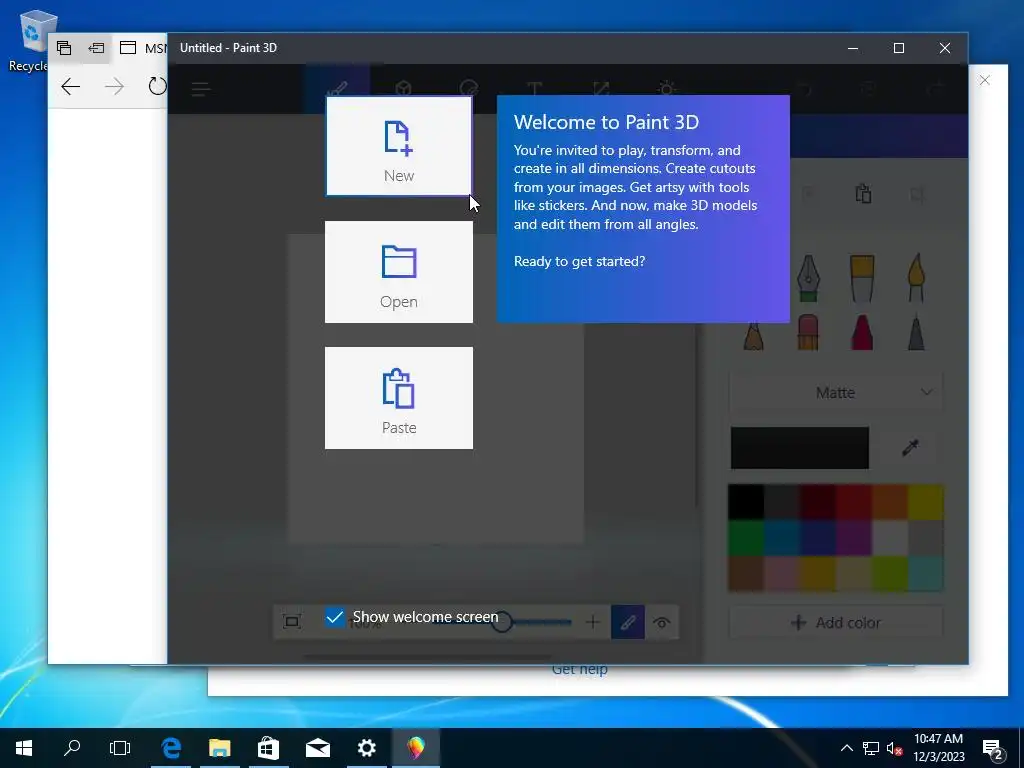Screen dimensions: 1024x768
Task: Choose the turquoise swatch in the bottom palette row
Action: pyautogui.click(x=925, y=573)
